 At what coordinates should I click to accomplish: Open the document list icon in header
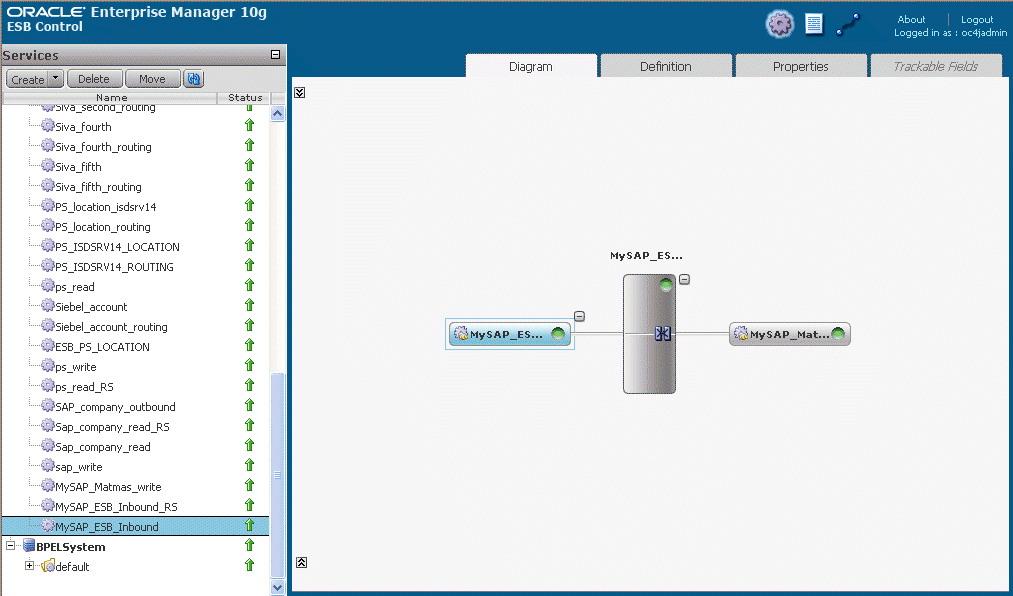[814, 25]
